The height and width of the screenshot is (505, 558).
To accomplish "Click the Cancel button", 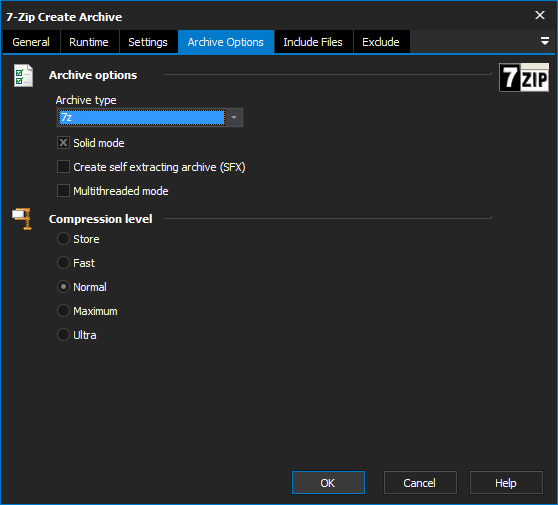I will [420, 483].
